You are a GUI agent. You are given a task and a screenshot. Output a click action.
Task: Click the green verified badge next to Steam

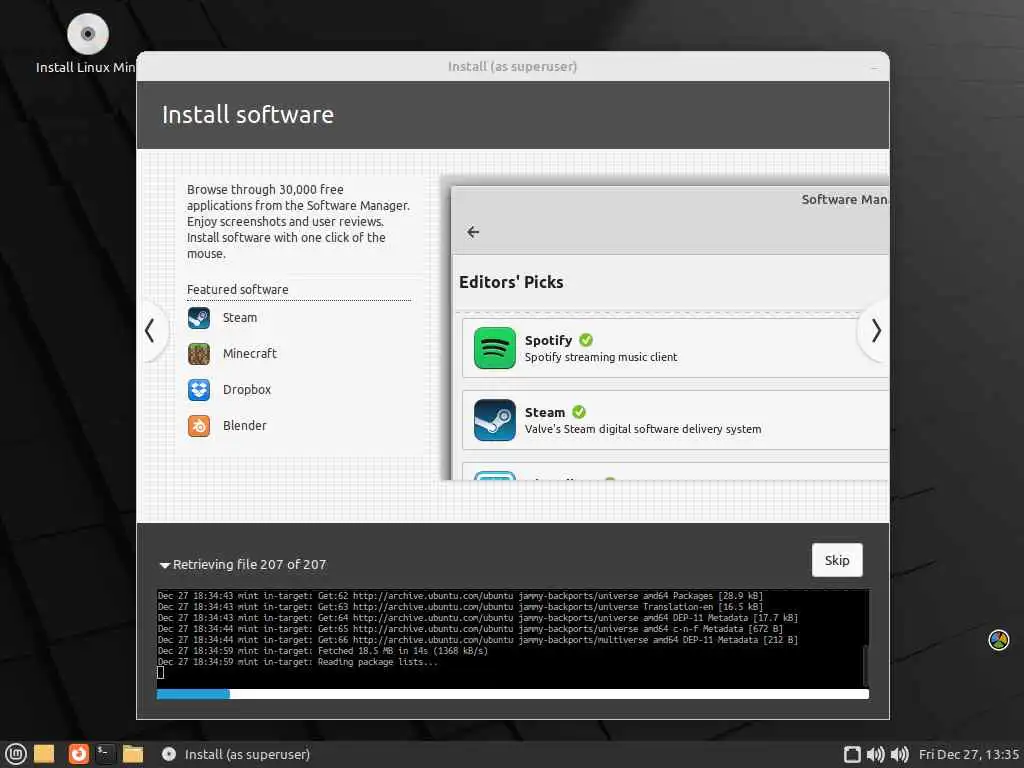tap(579, 411)
